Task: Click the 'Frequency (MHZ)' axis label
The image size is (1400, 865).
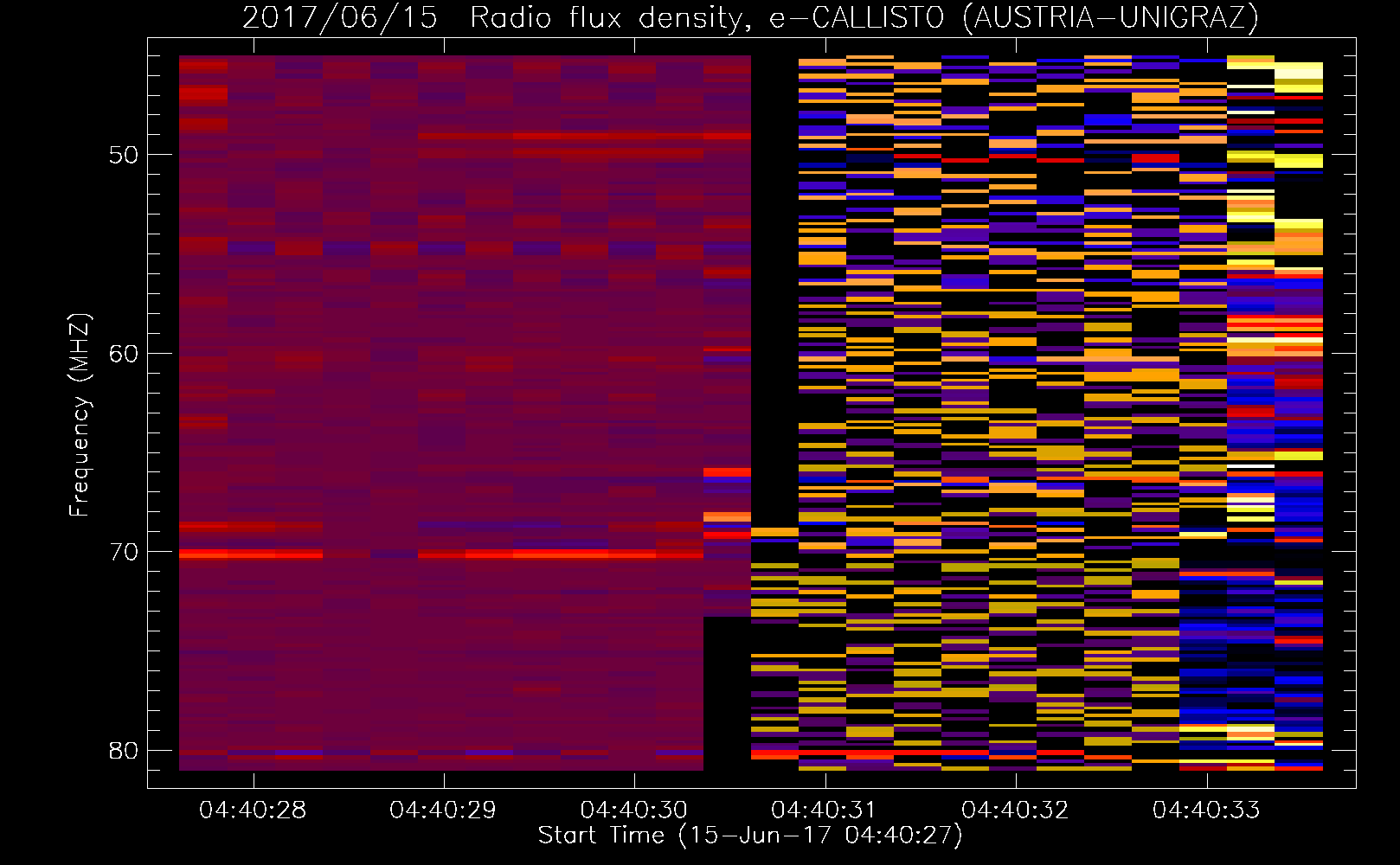Action: tap(80, 415)
